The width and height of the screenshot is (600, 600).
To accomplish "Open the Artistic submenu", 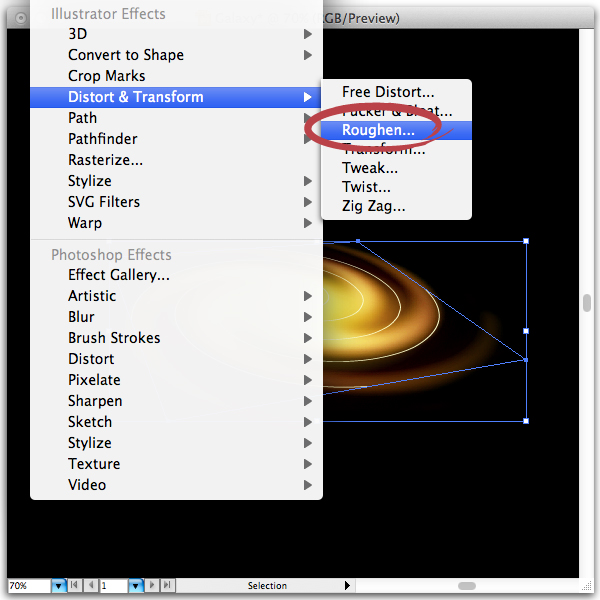I will (176, 296).
